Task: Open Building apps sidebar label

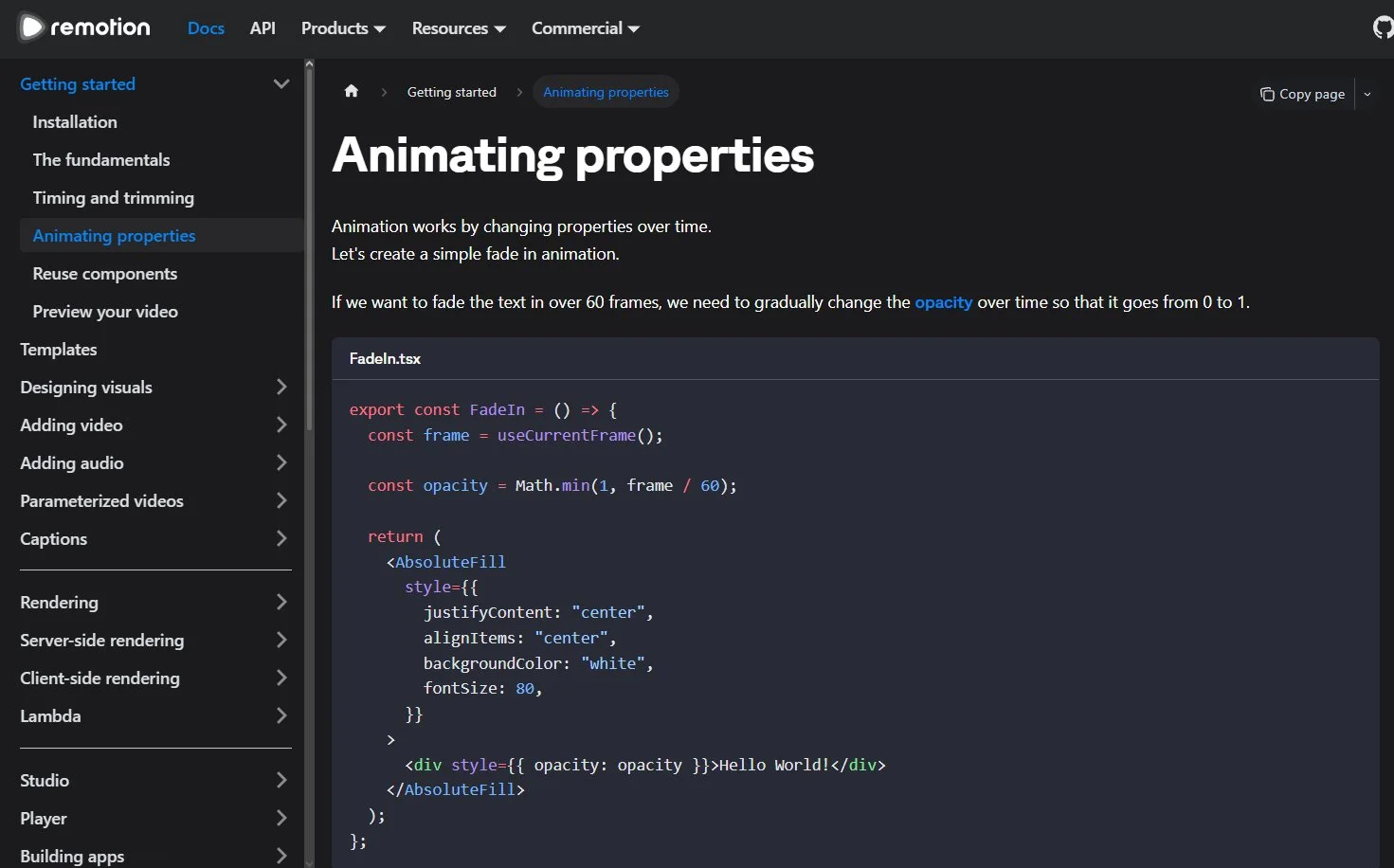Action: point(72,857)
